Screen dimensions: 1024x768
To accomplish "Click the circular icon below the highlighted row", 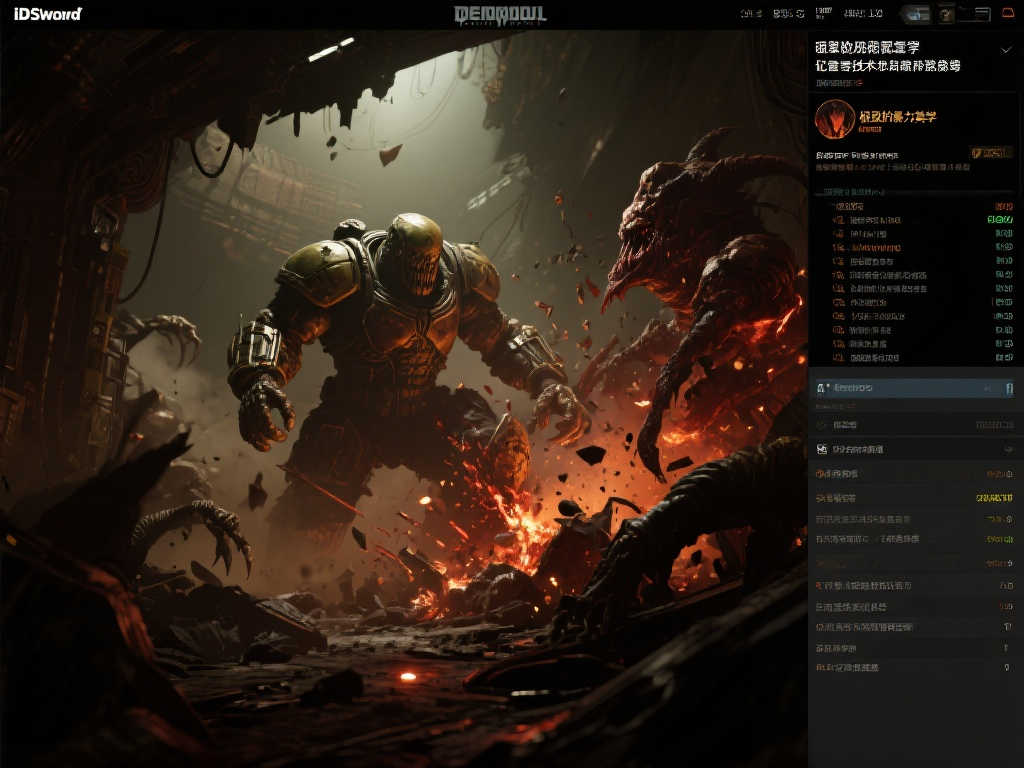I will coord(821,425).
